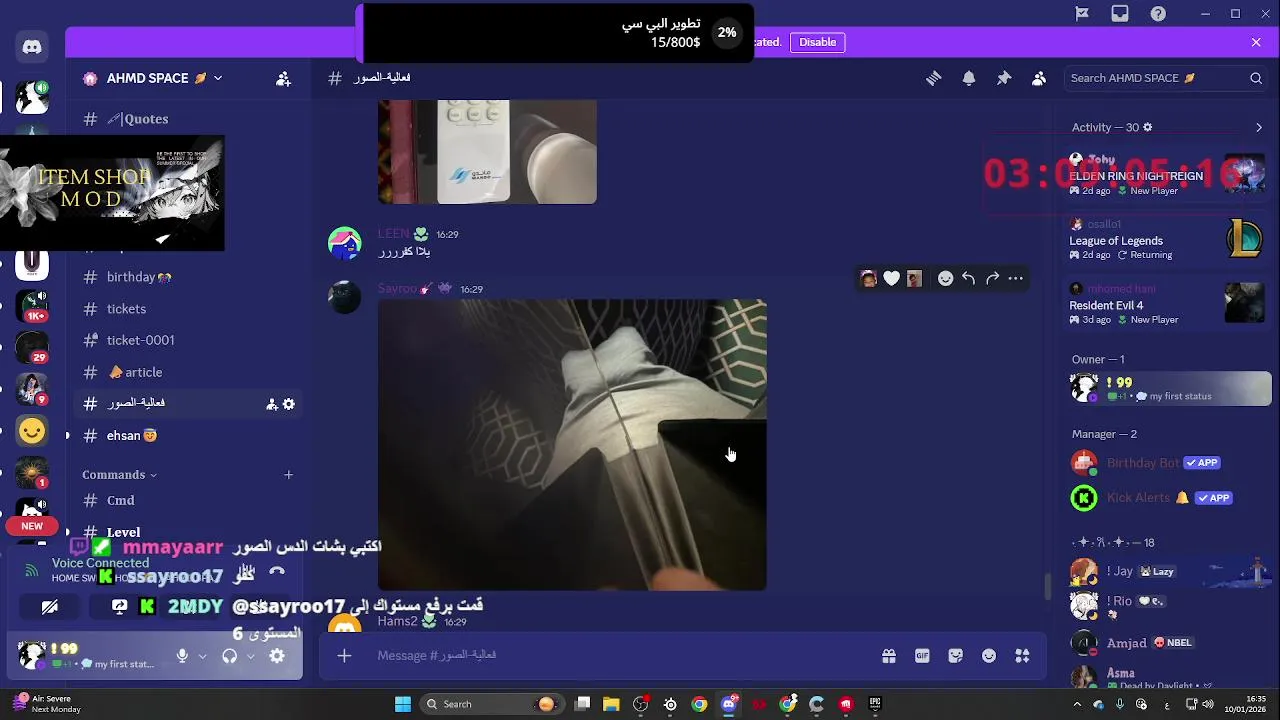Image resolution: width=1280 pixels, height=720 pixels.
Task: Open the Cmd channel
Action: (187, 500)
